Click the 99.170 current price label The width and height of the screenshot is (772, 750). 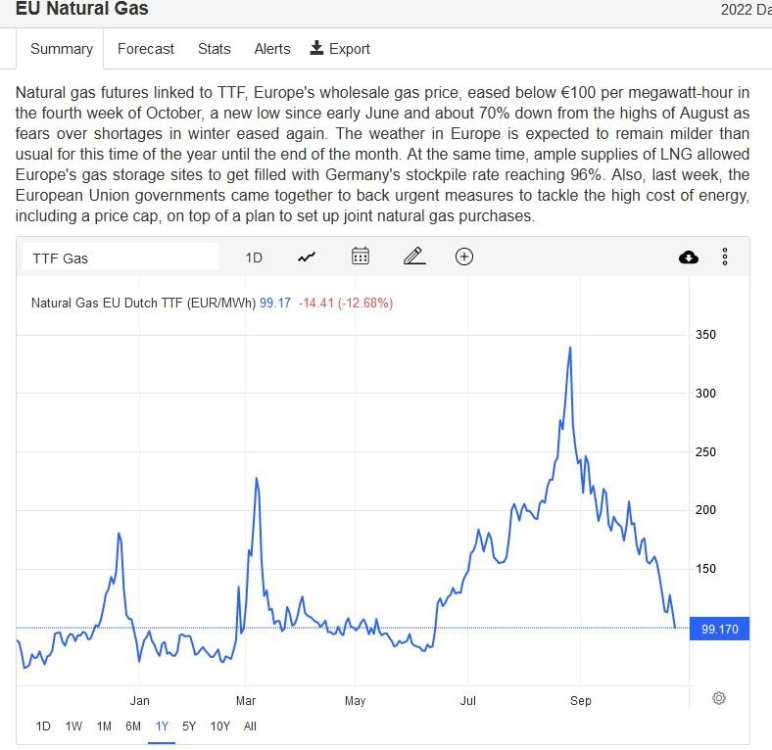pos(719,629)
